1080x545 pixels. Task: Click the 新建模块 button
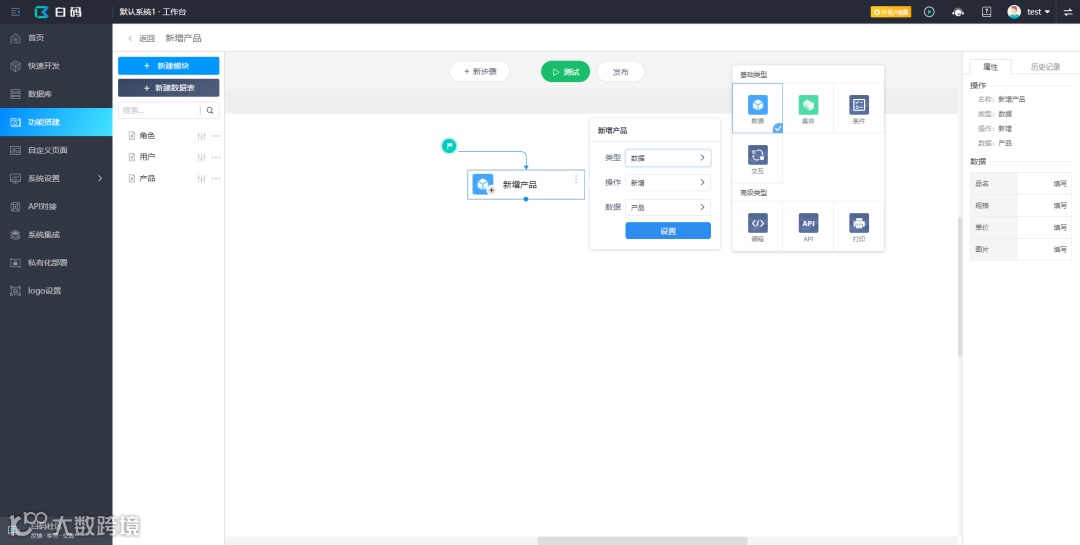pyautogui.click(x=169, y=65)
